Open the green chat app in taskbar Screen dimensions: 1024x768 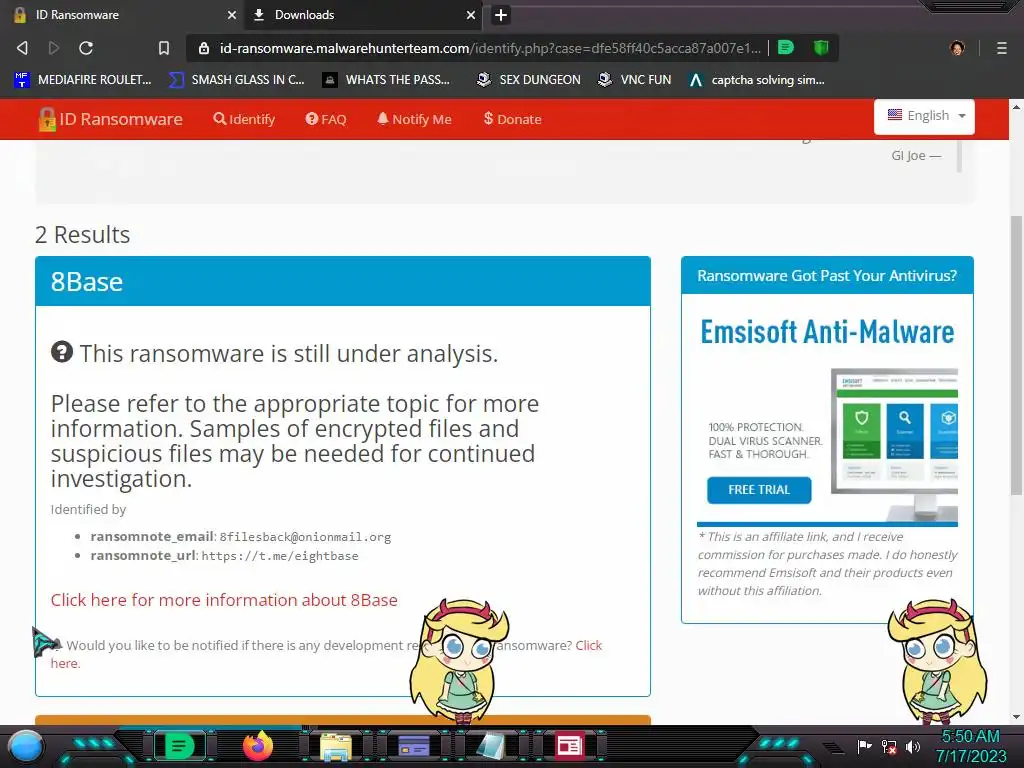click(x=179, y=746)
